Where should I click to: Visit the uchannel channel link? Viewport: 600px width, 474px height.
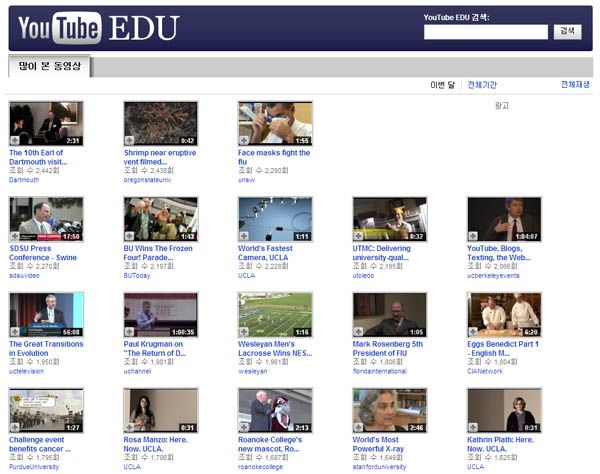(137, 371)
